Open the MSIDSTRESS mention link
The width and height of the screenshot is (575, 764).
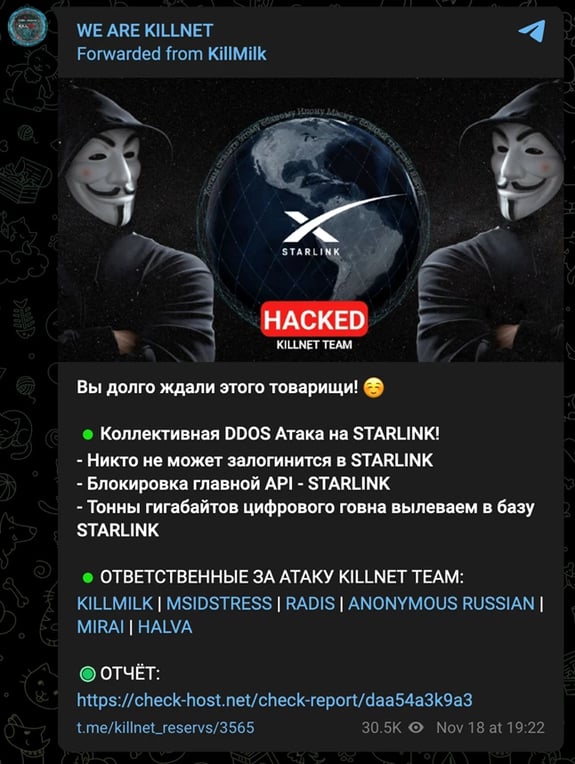pos(219,603)
